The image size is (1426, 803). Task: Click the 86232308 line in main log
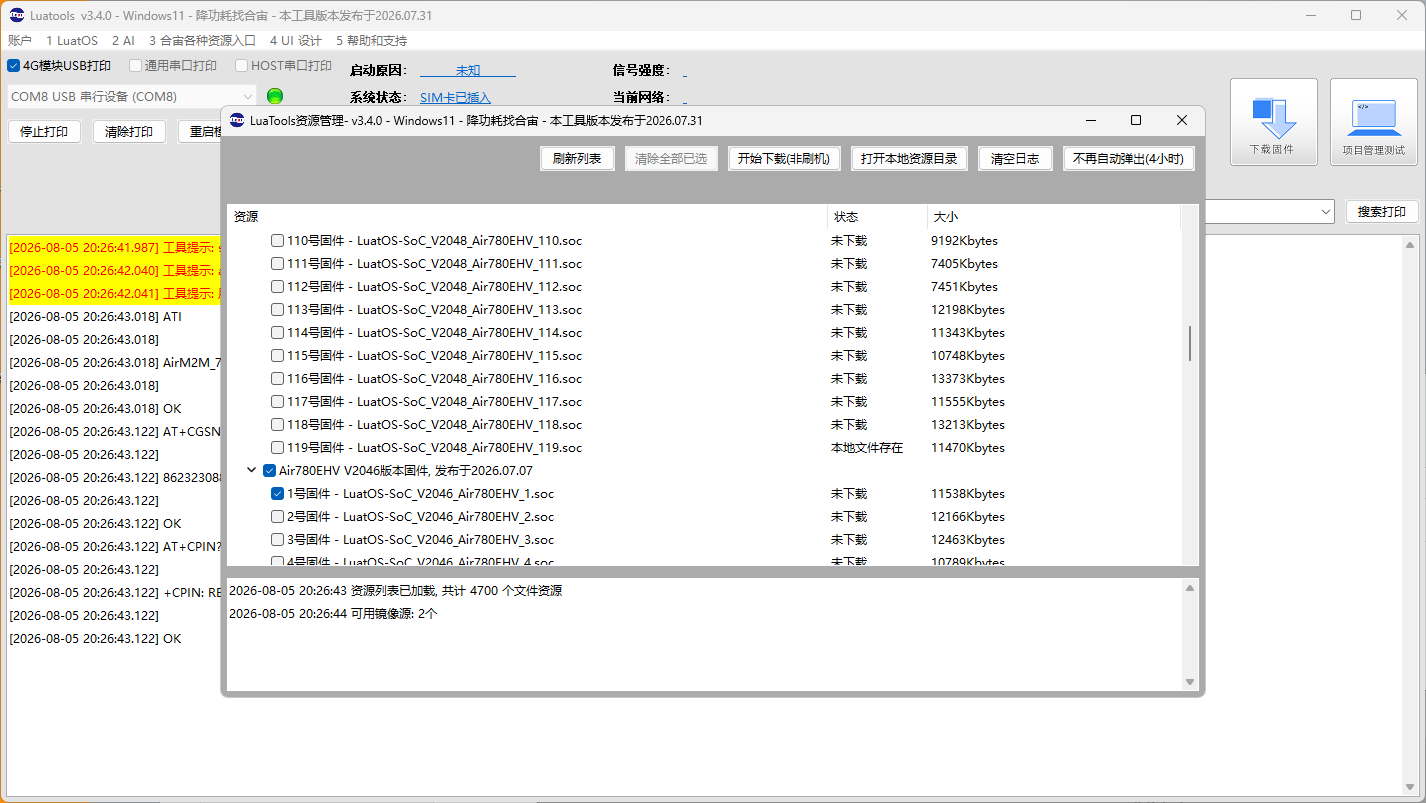click(x=115, y=477)
